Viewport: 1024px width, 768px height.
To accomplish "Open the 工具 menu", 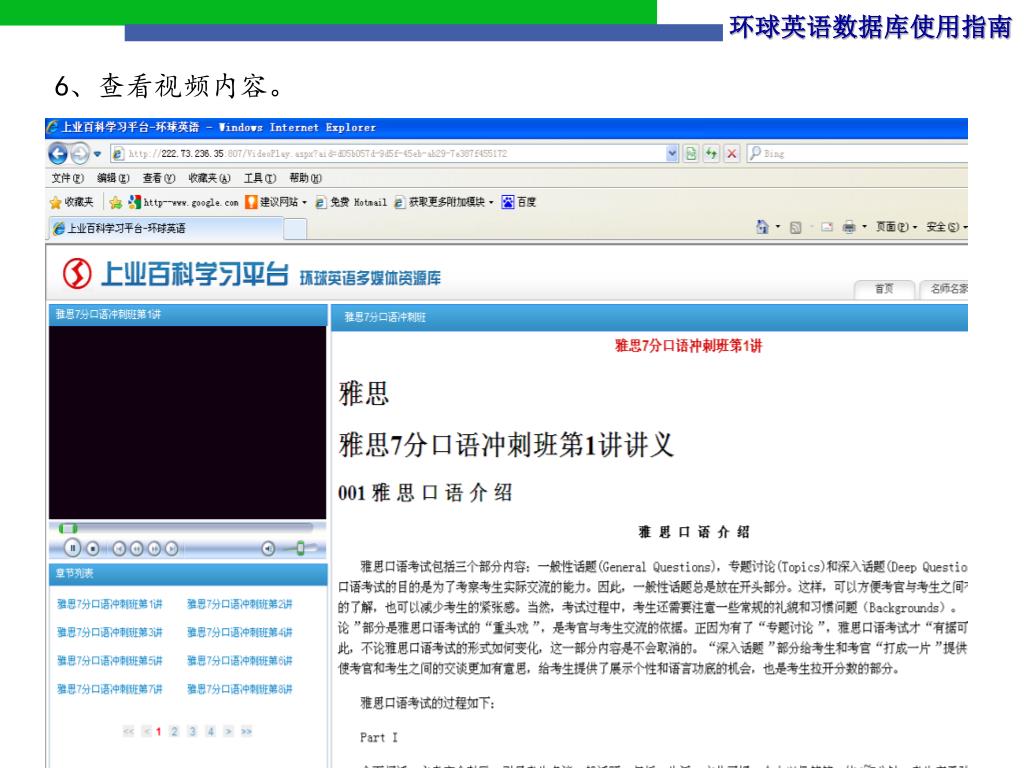I will click(x=260, y=178).
